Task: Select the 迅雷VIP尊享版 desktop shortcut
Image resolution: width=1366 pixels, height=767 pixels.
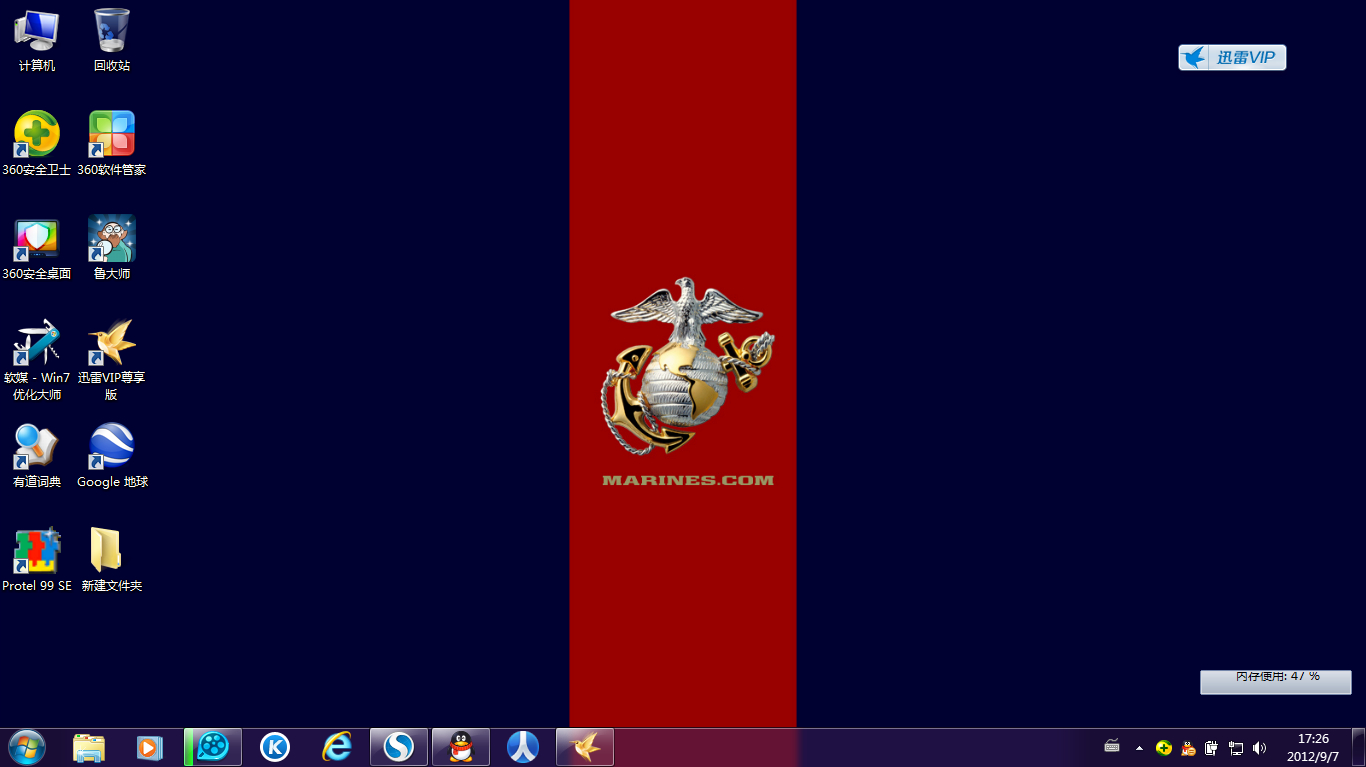Action: point(112,360)
